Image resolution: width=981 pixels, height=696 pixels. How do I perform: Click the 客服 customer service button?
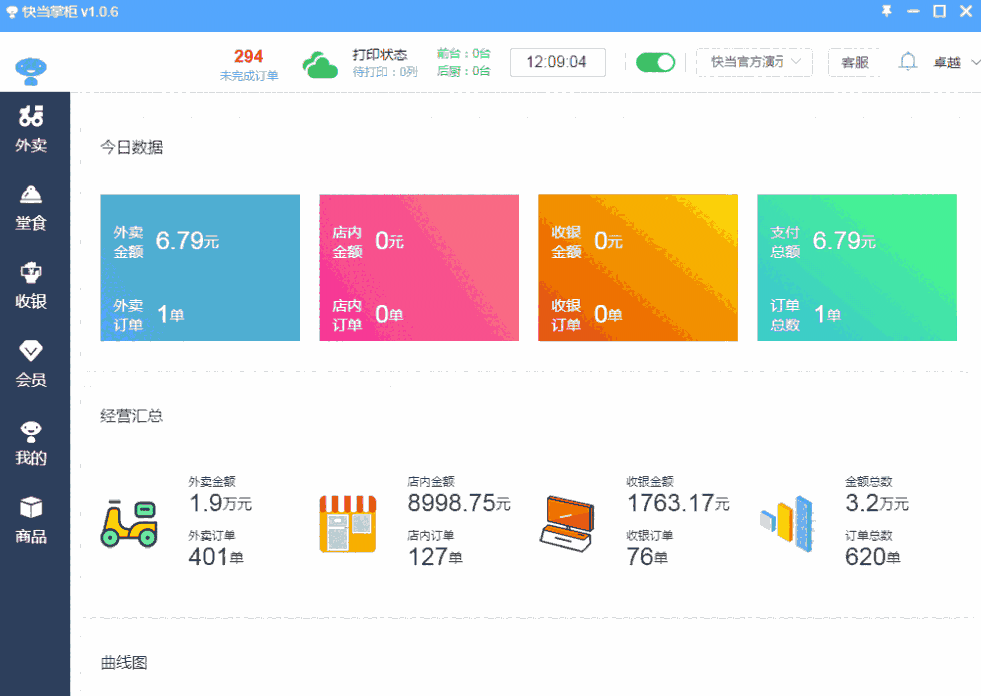854,61
